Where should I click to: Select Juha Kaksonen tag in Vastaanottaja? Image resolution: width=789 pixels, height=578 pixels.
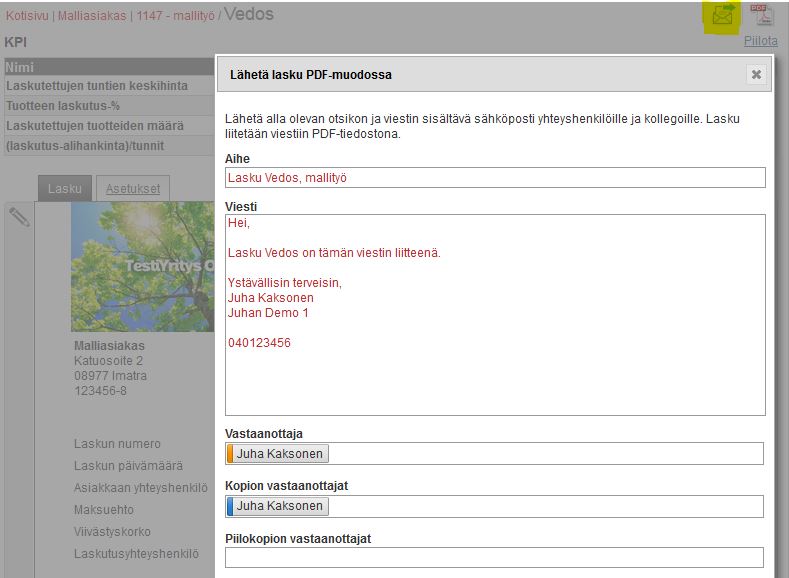[279, 454]
